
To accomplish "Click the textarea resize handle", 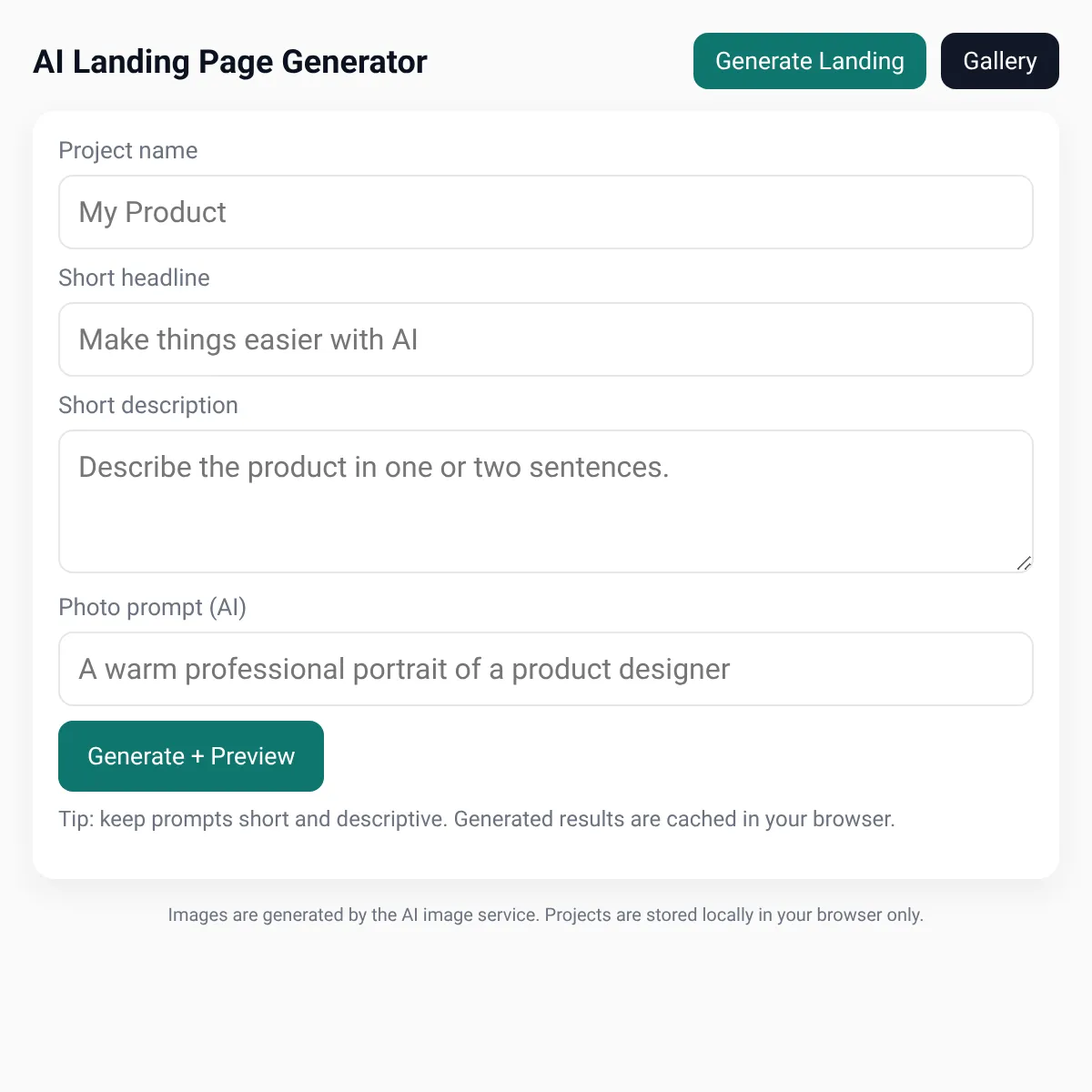I will click(1024, 563).
